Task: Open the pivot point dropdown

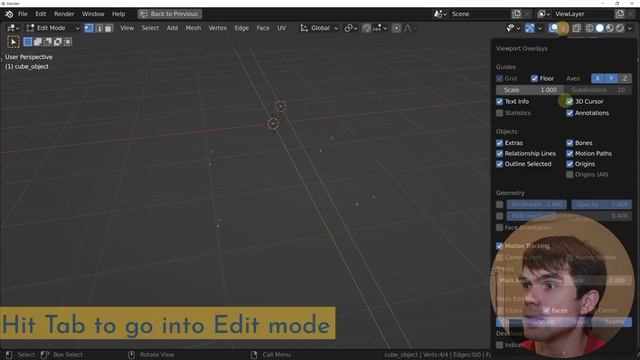Action: click(351, 28)
